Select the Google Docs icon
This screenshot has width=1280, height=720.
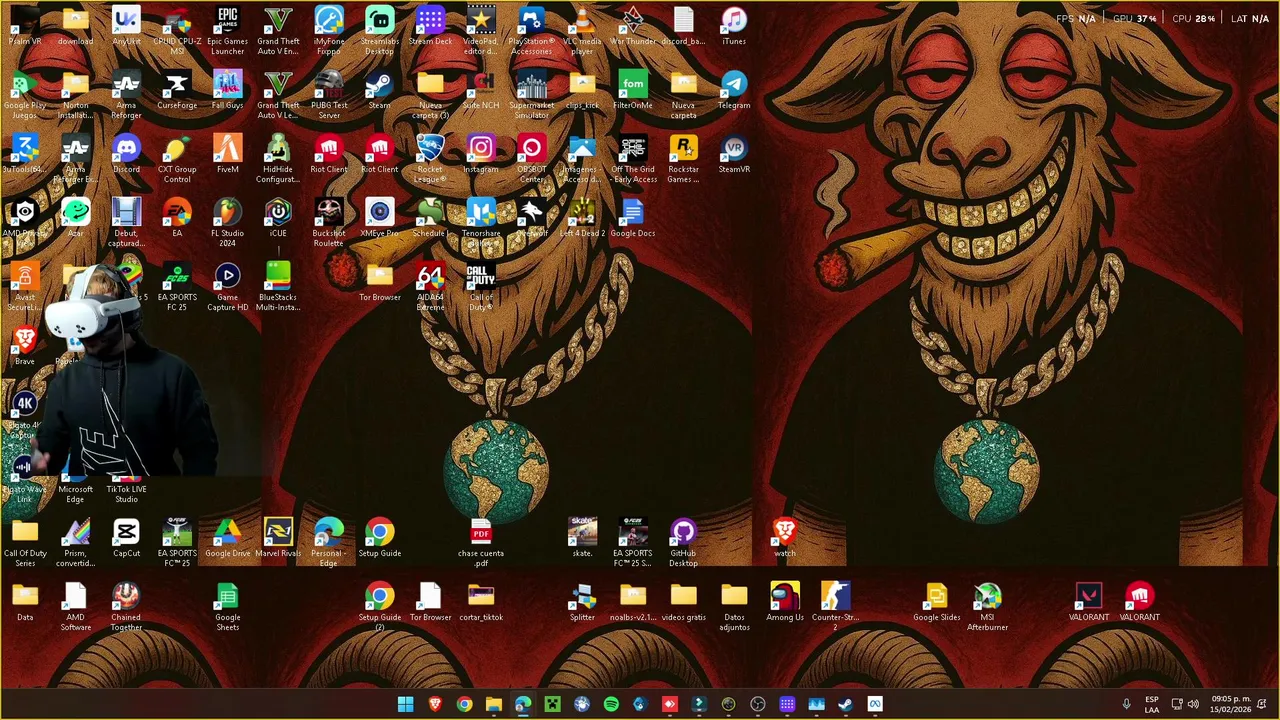[x=633, y=219]
